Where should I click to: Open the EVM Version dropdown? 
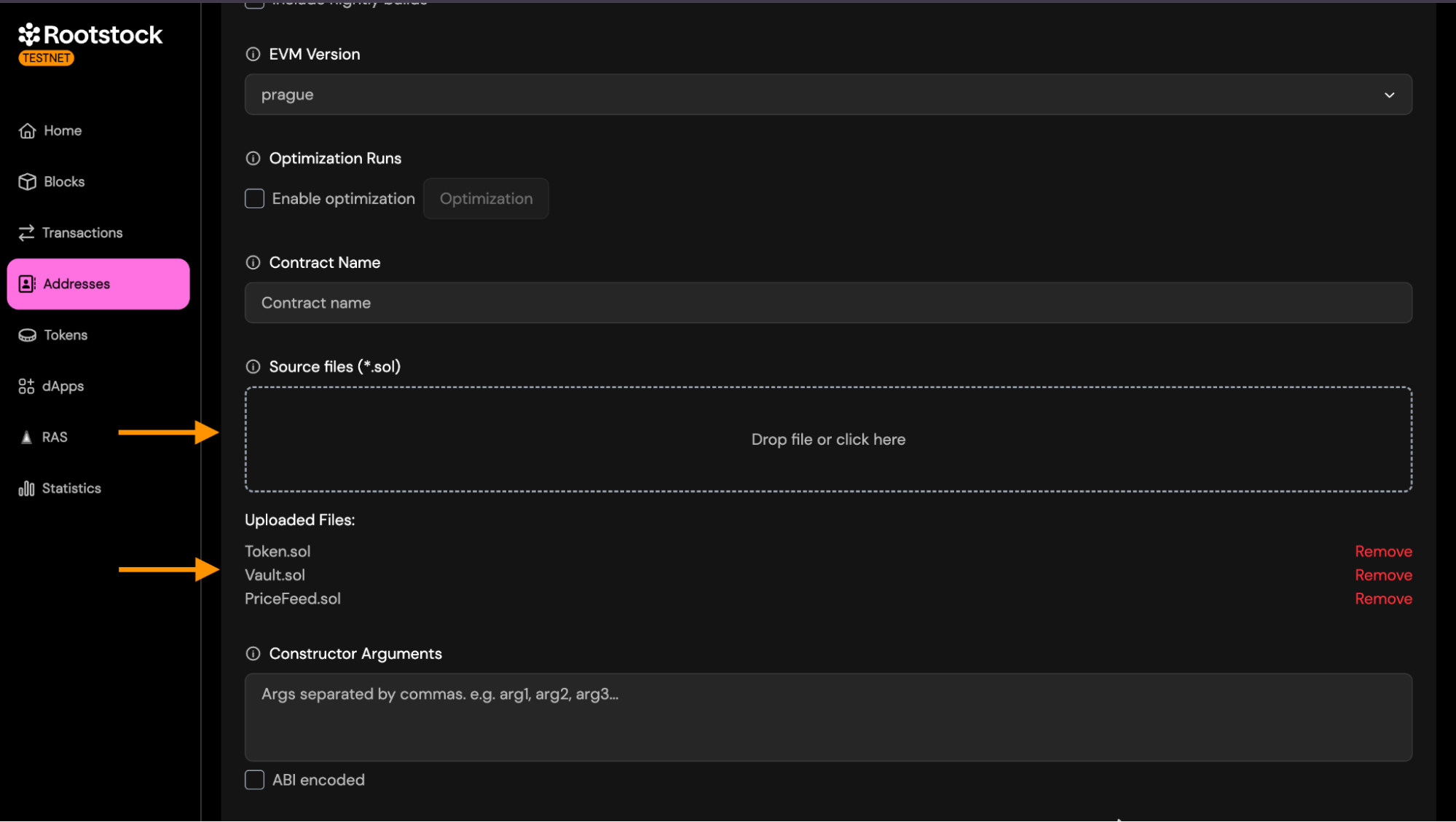click(x=827, y=95)
